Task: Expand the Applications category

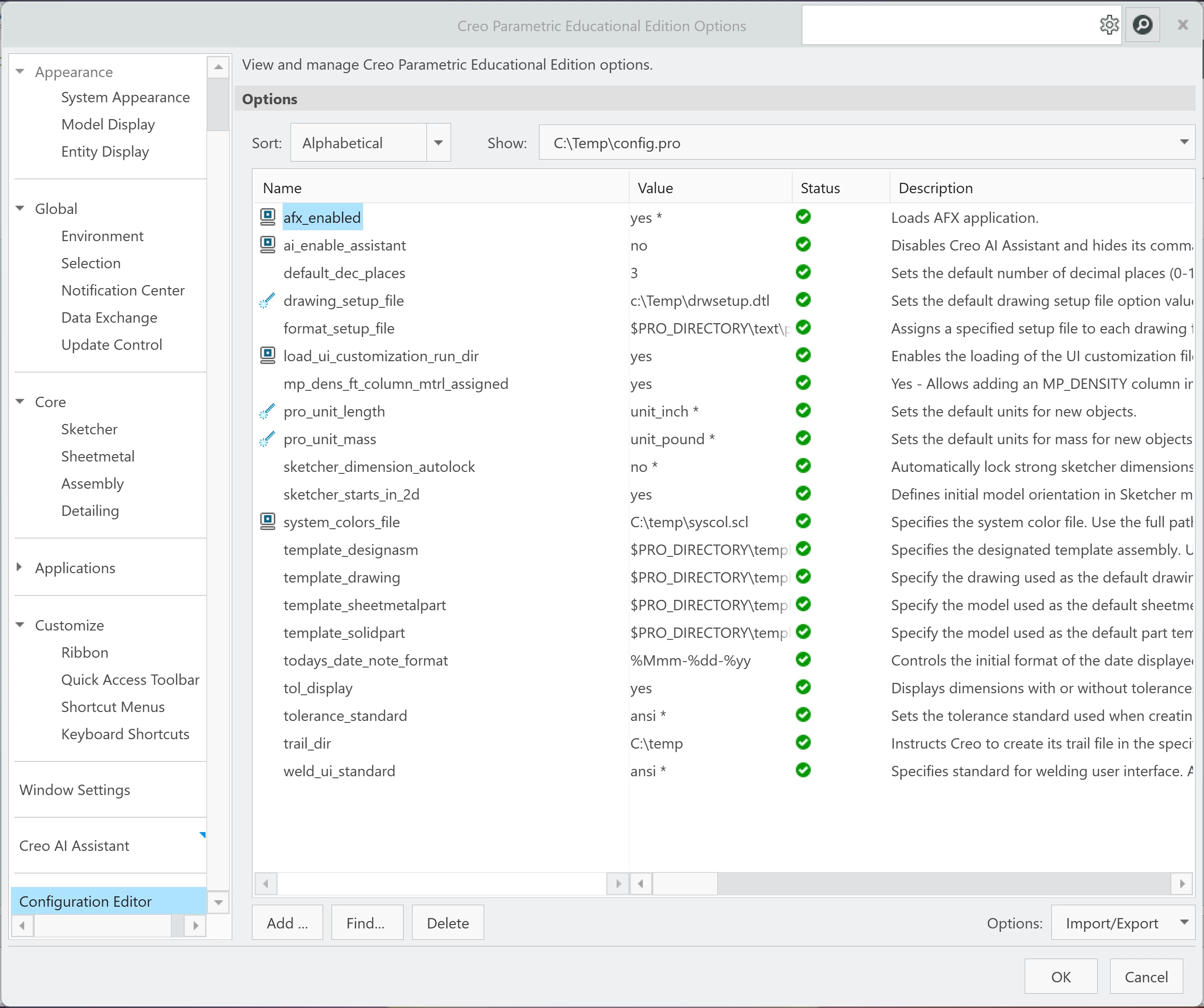Action: point(20,567)
